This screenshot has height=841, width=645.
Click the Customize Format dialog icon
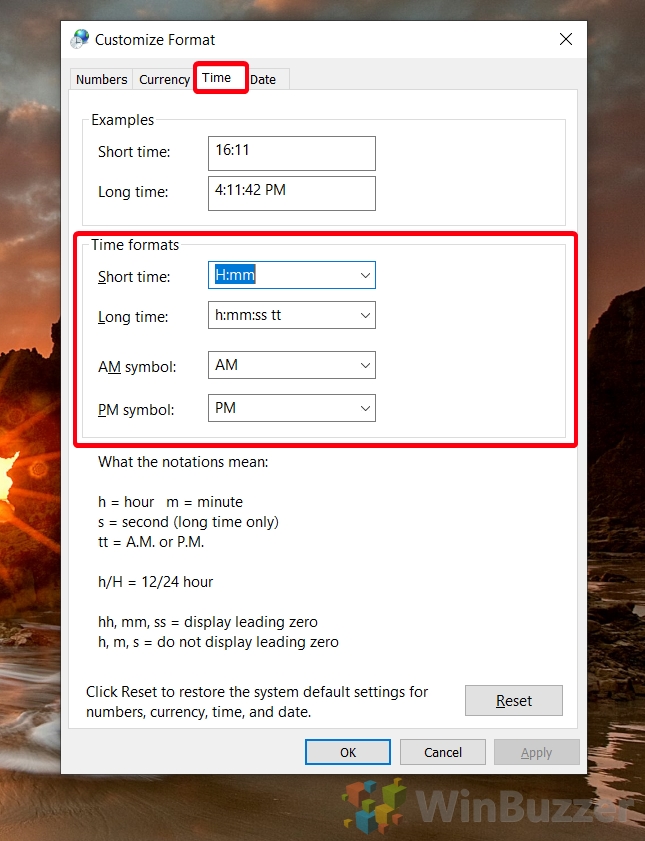[x=79, y=39]
